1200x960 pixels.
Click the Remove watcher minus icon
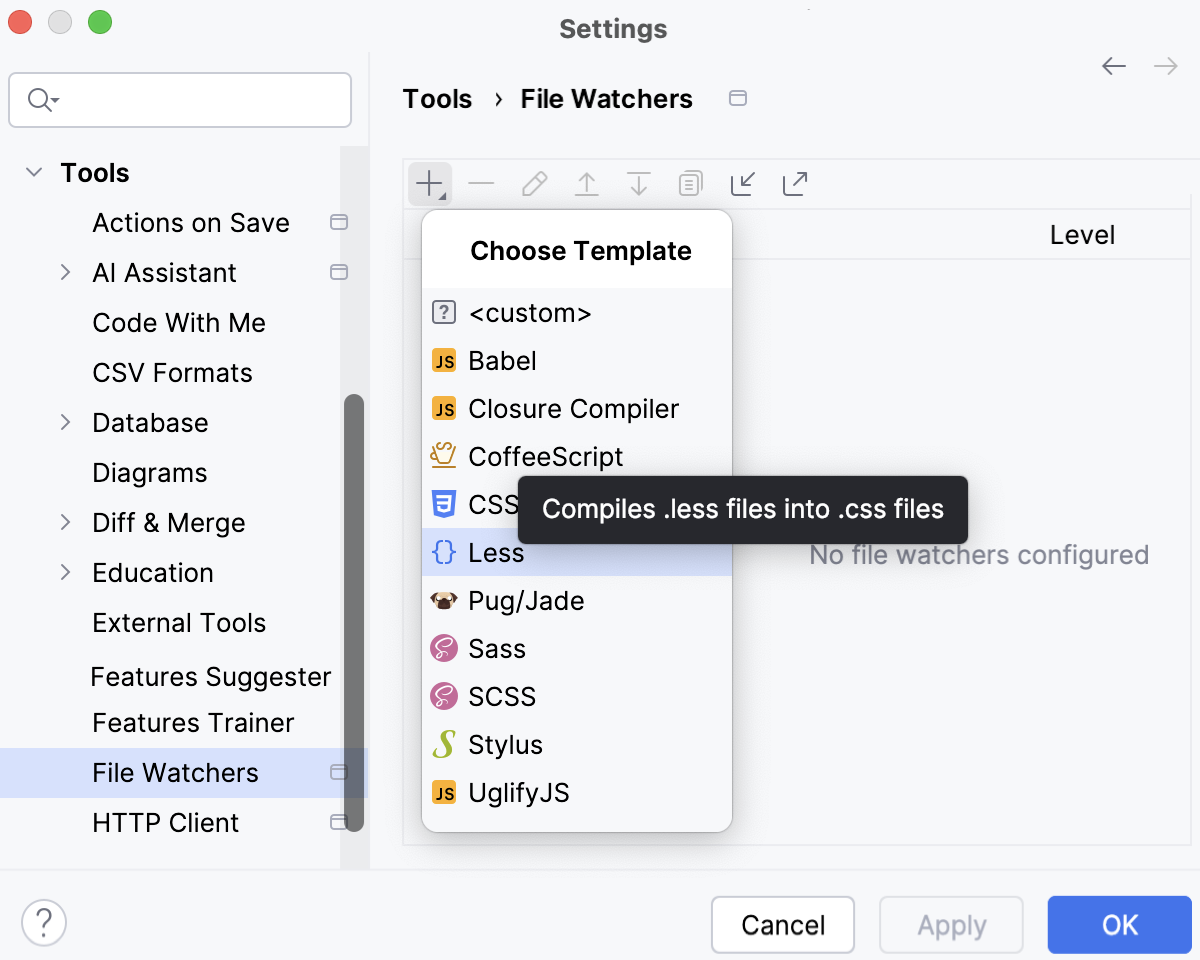coord(482,183)
